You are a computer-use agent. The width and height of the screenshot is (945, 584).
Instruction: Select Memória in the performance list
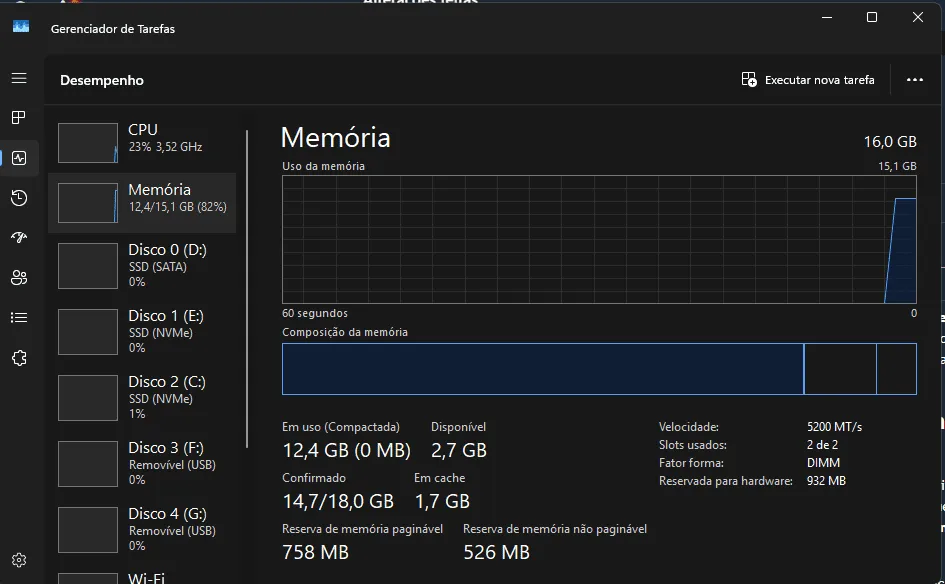pyautogui.click(x=142, y=202)
